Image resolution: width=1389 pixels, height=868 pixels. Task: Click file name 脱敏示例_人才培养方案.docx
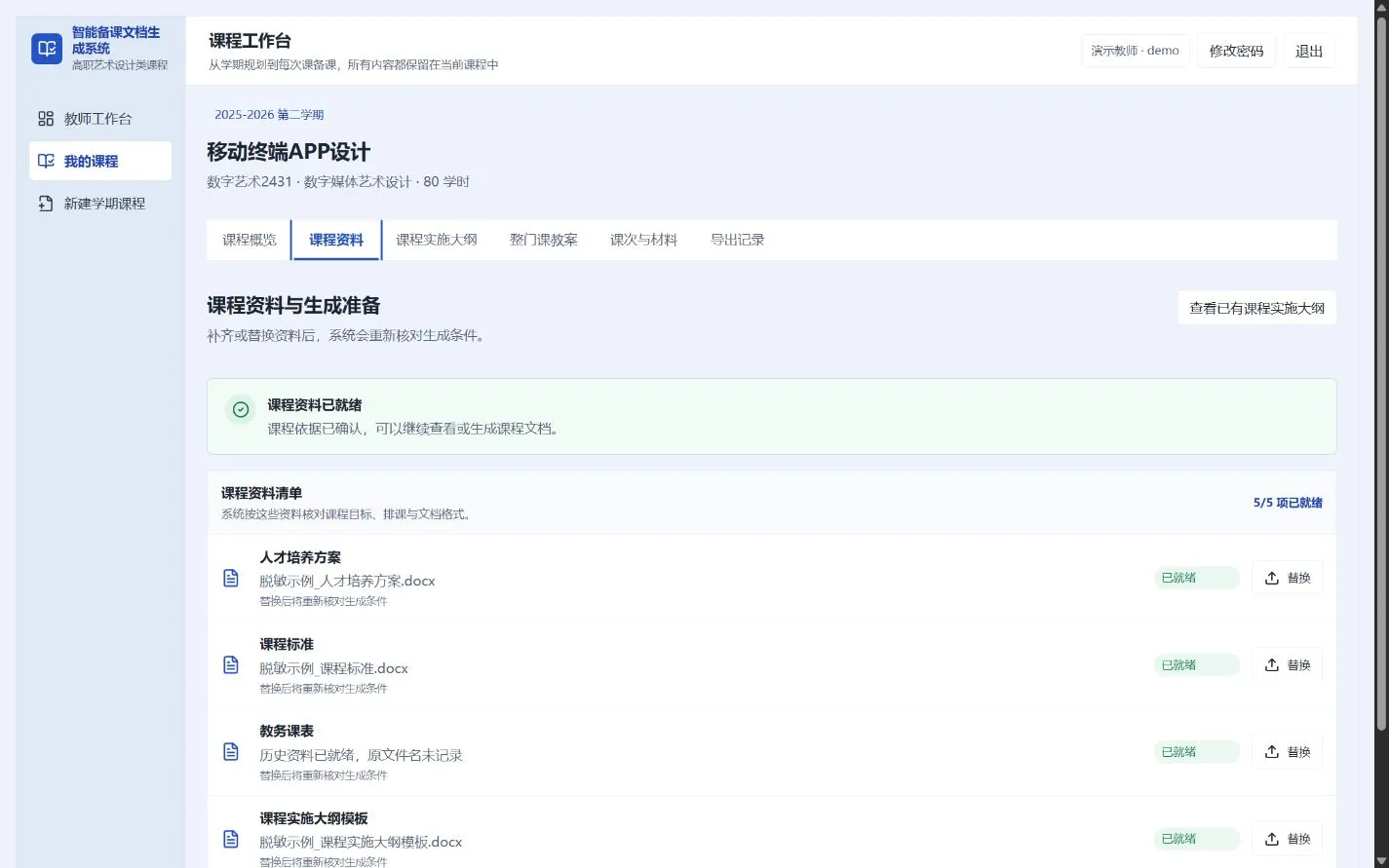(347, 581)
